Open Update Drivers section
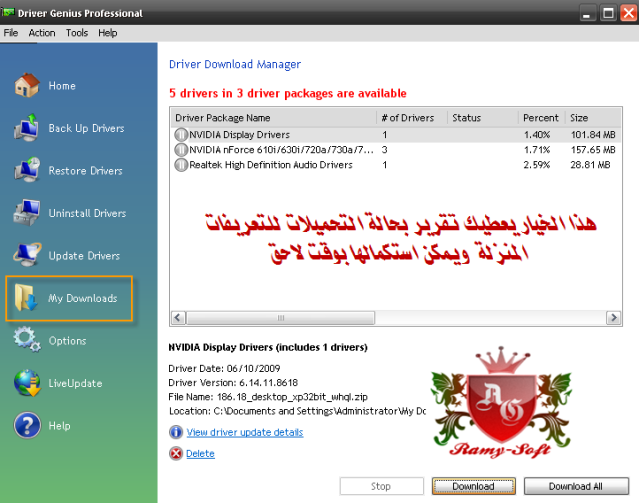639x503 pixels. tap(84, 256)
